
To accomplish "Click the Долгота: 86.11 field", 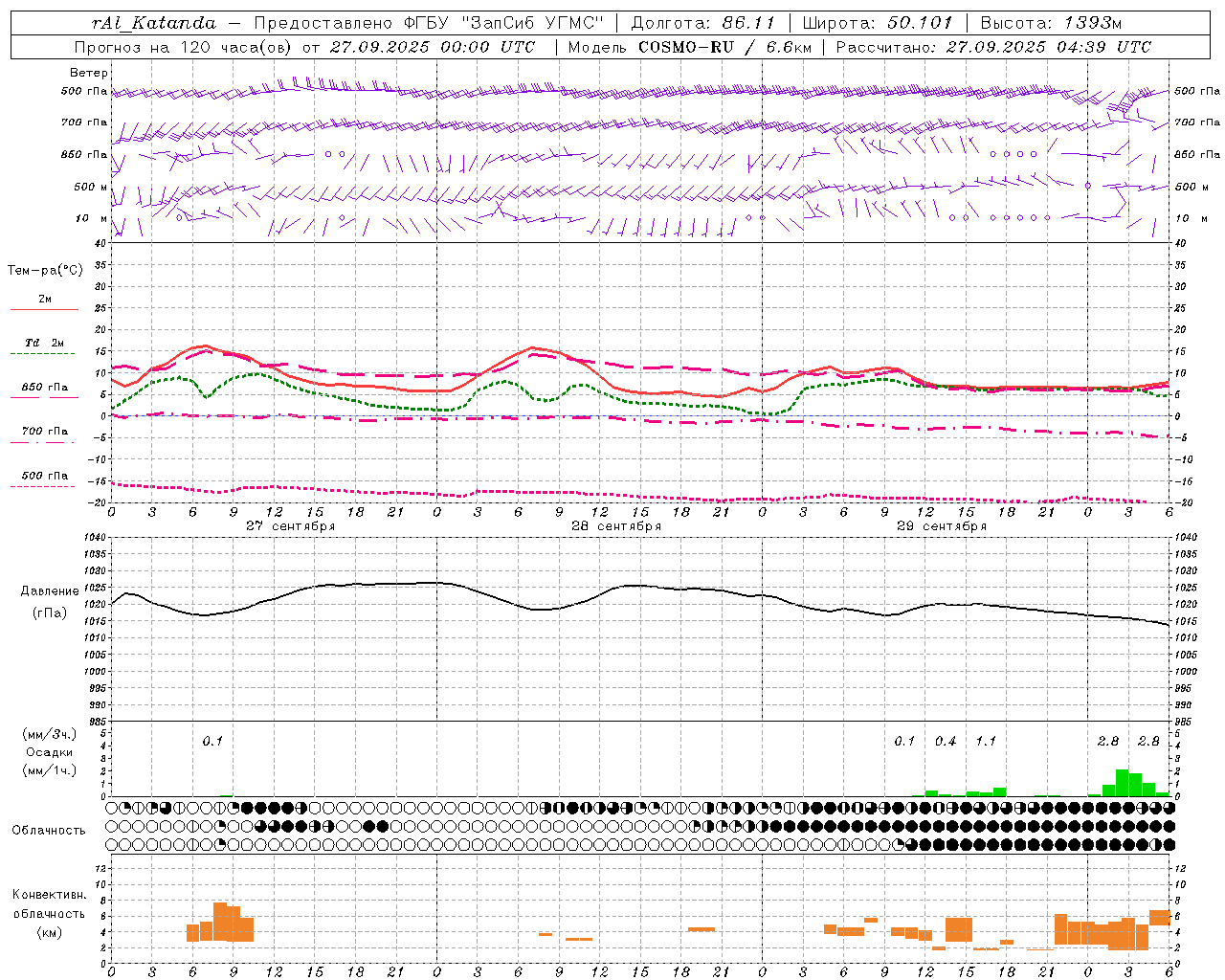I will tap(702, 23).
